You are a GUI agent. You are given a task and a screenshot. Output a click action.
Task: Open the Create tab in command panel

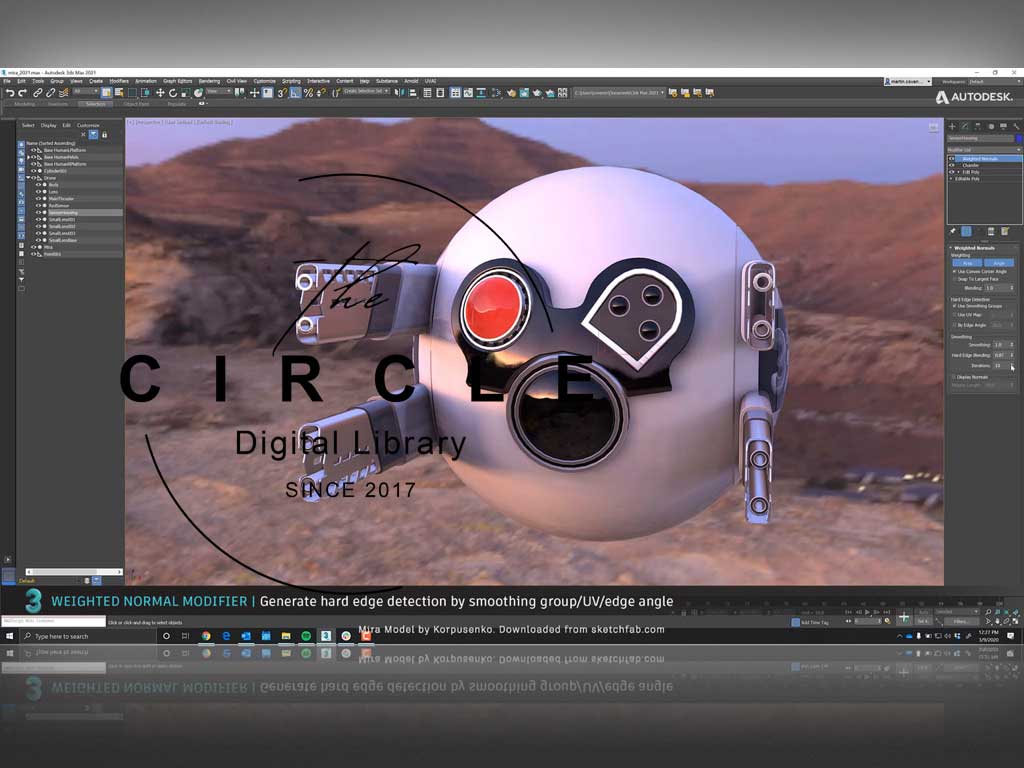pos(952,127)
